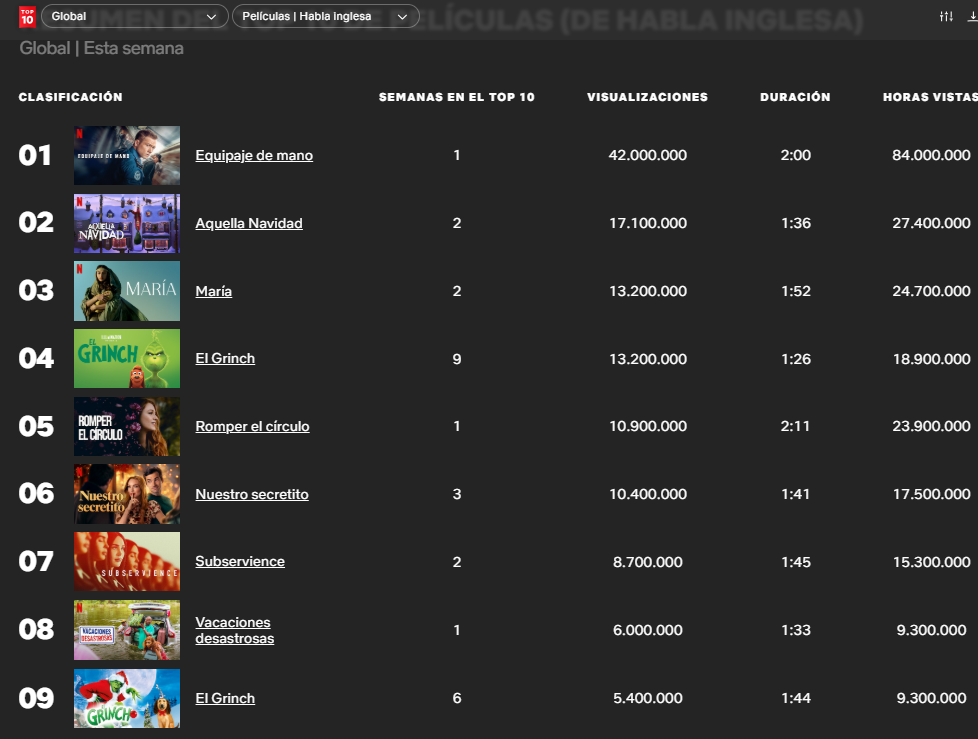
Task: Click the 24.700.000 hours viewed value
Action: 931,291
